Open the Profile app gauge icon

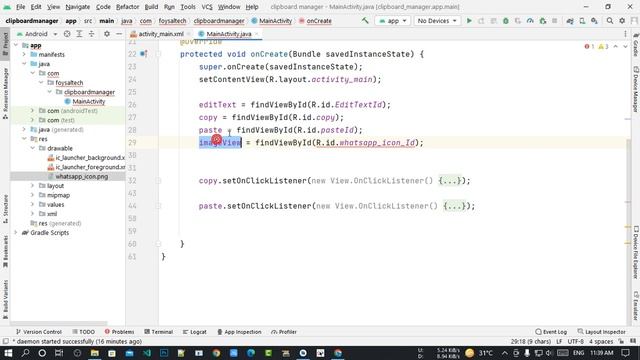pos(530,20)
